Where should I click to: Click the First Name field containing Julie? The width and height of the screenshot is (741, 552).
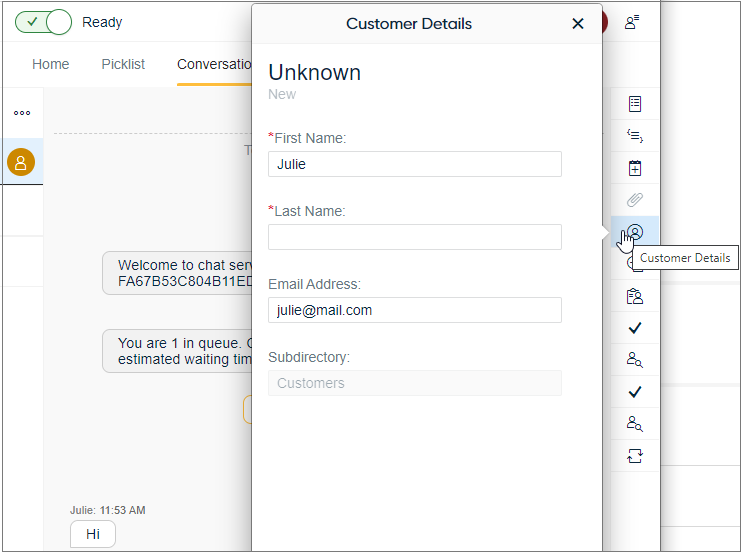tap(414, 164)
